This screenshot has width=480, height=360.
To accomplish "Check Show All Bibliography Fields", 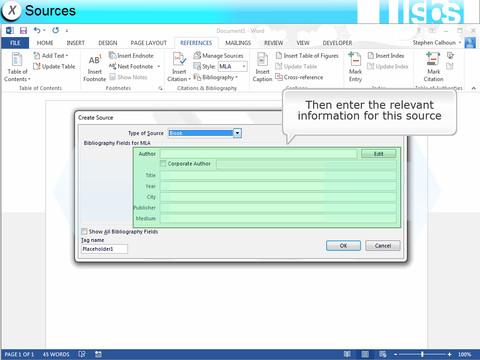I will (84, 231).
